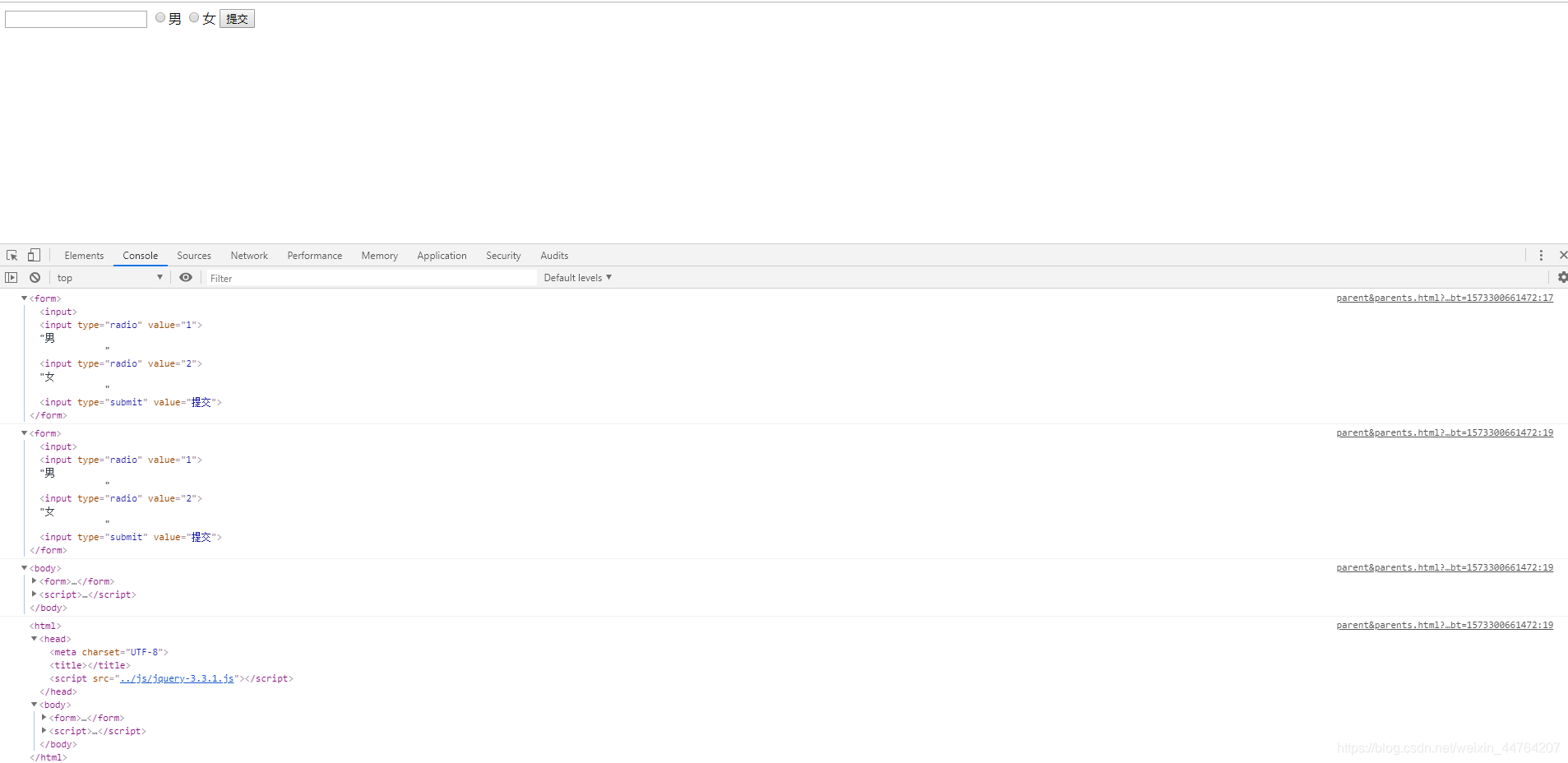This screenshot has width=1568, height=763.
Task: Close the DevTools panel
Action: click(x=1563, y=256)
